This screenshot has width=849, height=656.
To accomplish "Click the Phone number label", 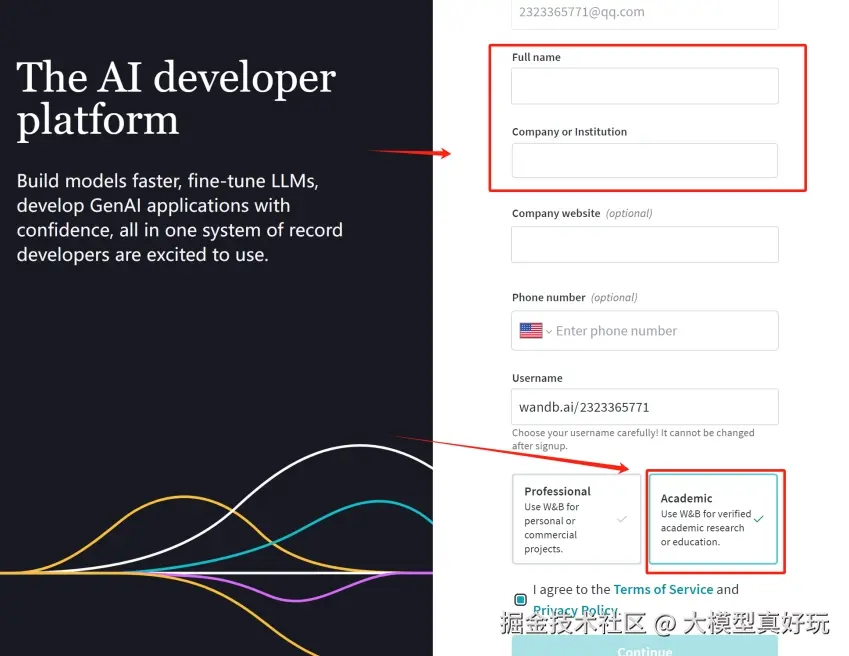I will pos(548,297).
